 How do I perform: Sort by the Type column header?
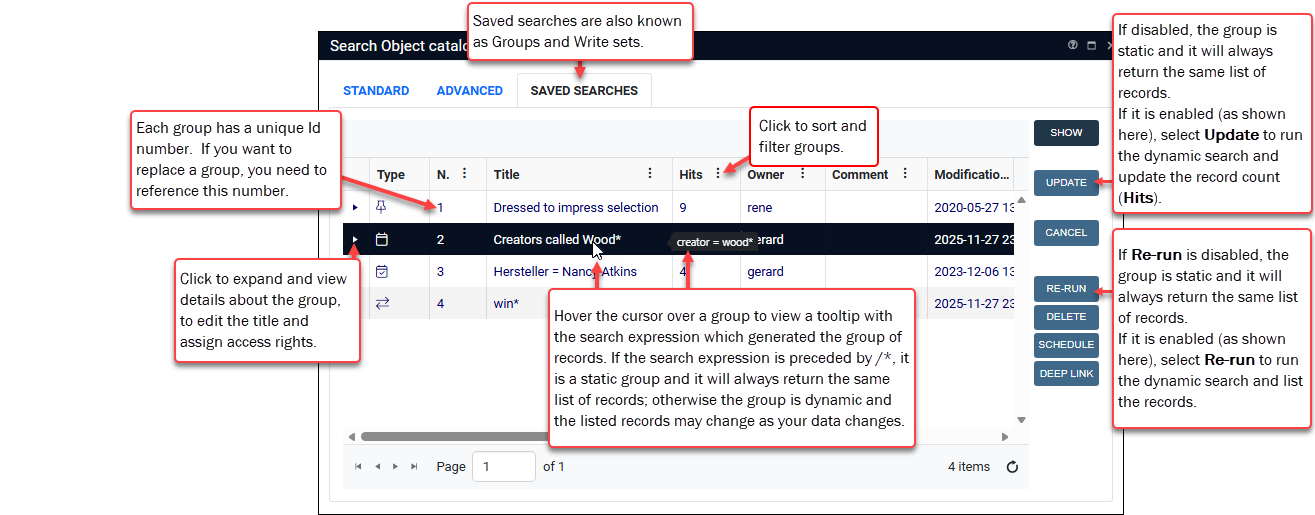point(391,174)
